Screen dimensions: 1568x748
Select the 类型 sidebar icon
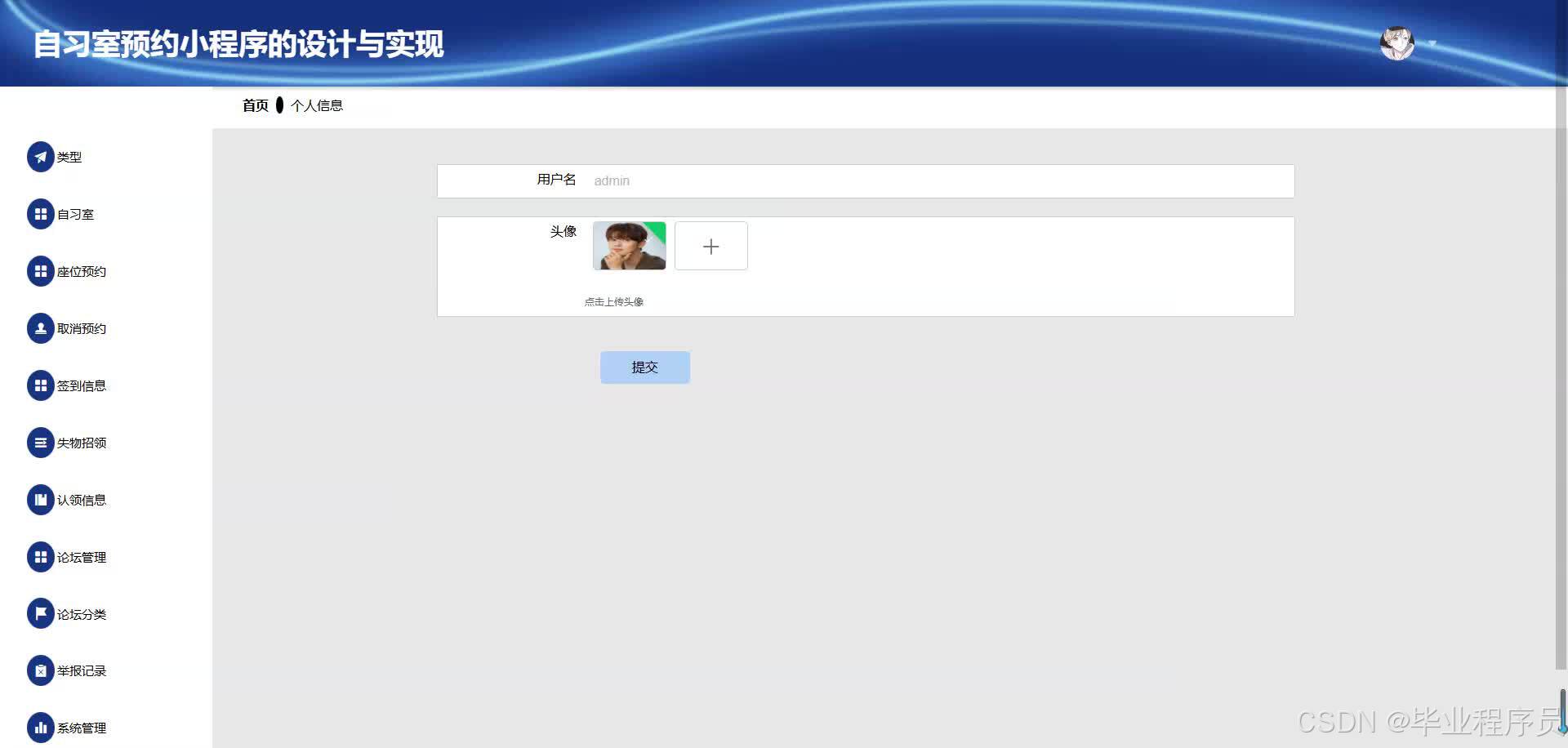click(41, 157)
